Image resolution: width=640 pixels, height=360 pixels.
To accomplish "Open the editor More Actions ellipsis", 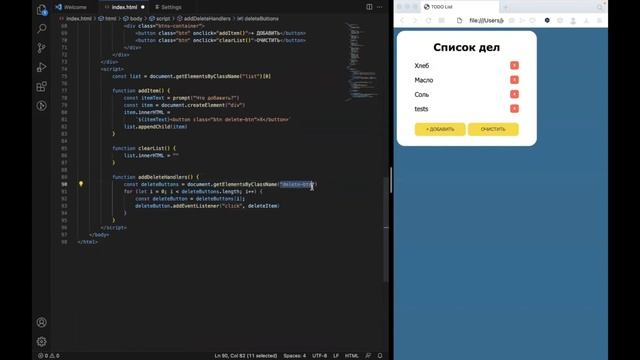I will click(380, 7).
